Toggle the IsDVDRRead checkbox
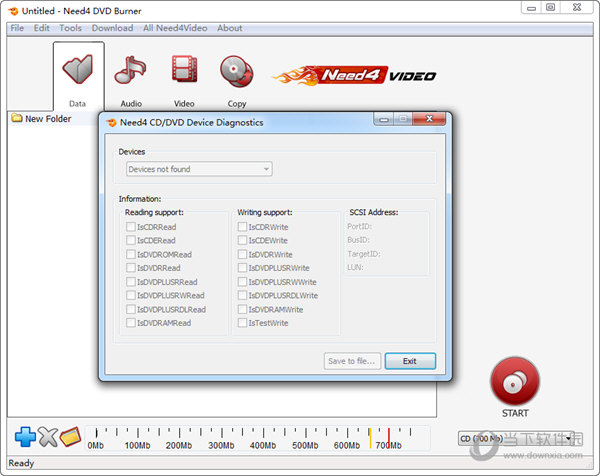 [131, 268]
